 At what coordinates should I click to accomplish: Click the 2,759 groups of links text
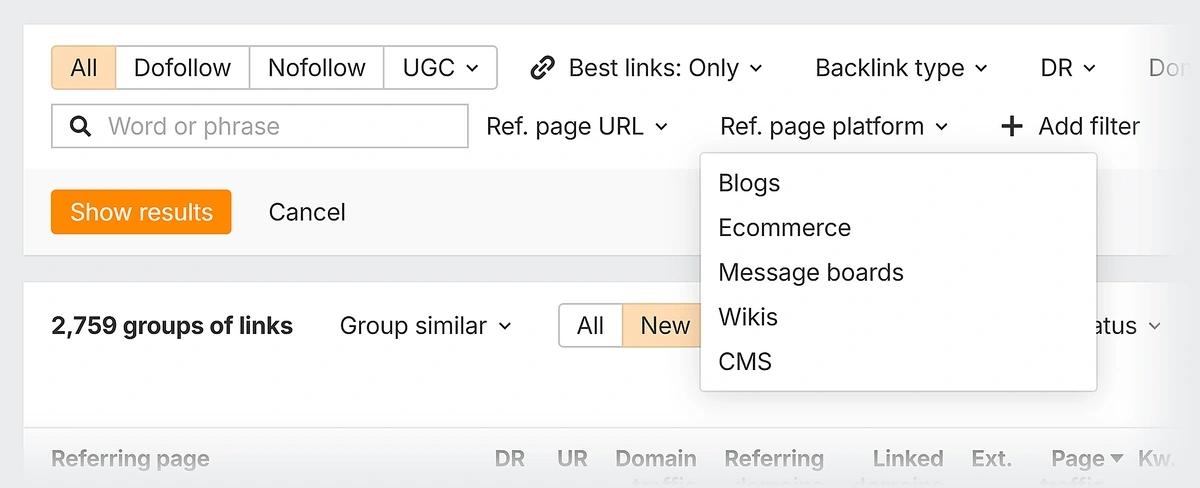click(x=172, y=326)
